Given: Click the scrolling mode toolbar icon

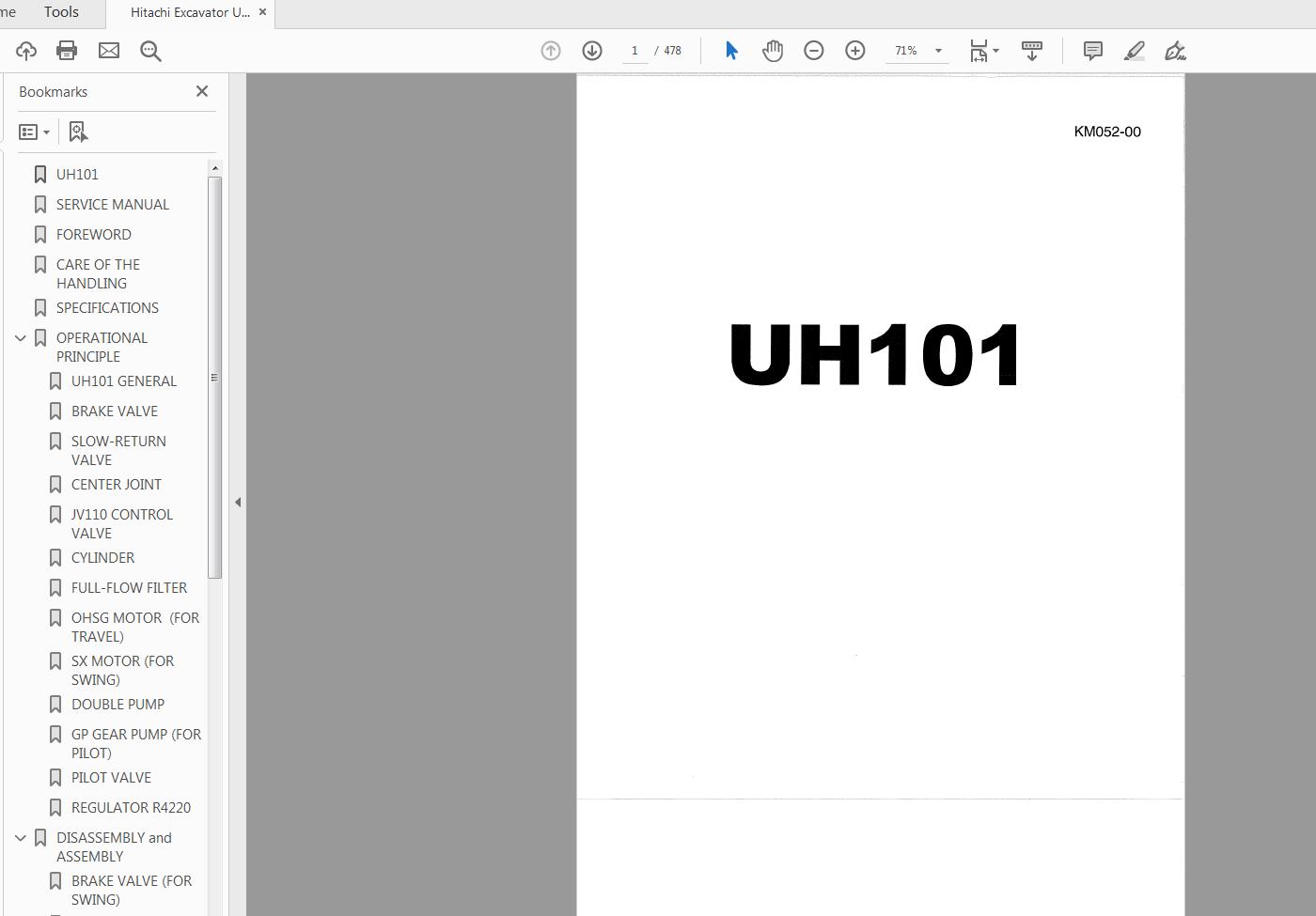Looking at the screenshot, I should pos(1032,51).
